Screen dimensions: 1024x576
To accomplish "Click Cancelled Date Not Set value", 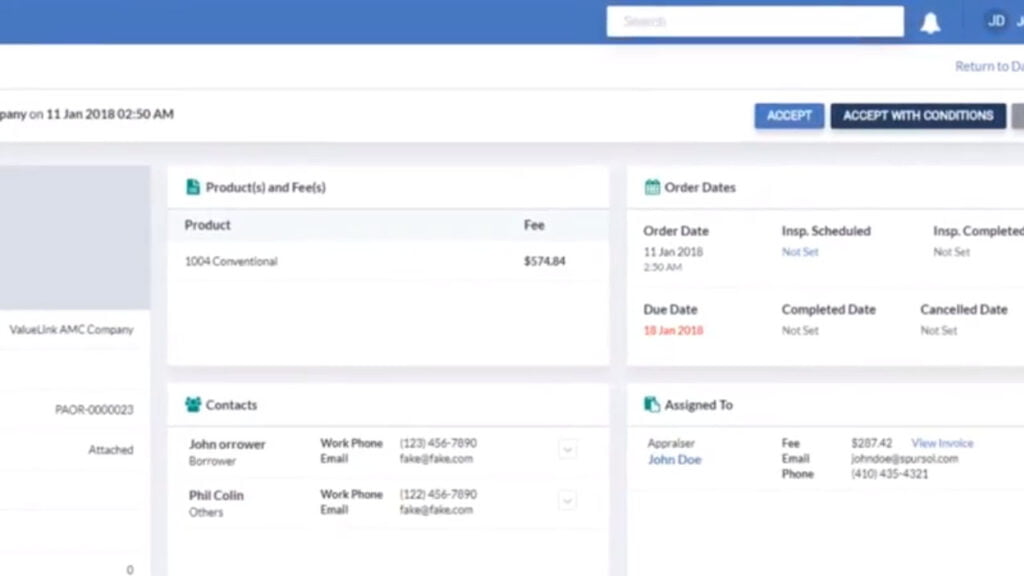I will [938, 330].
